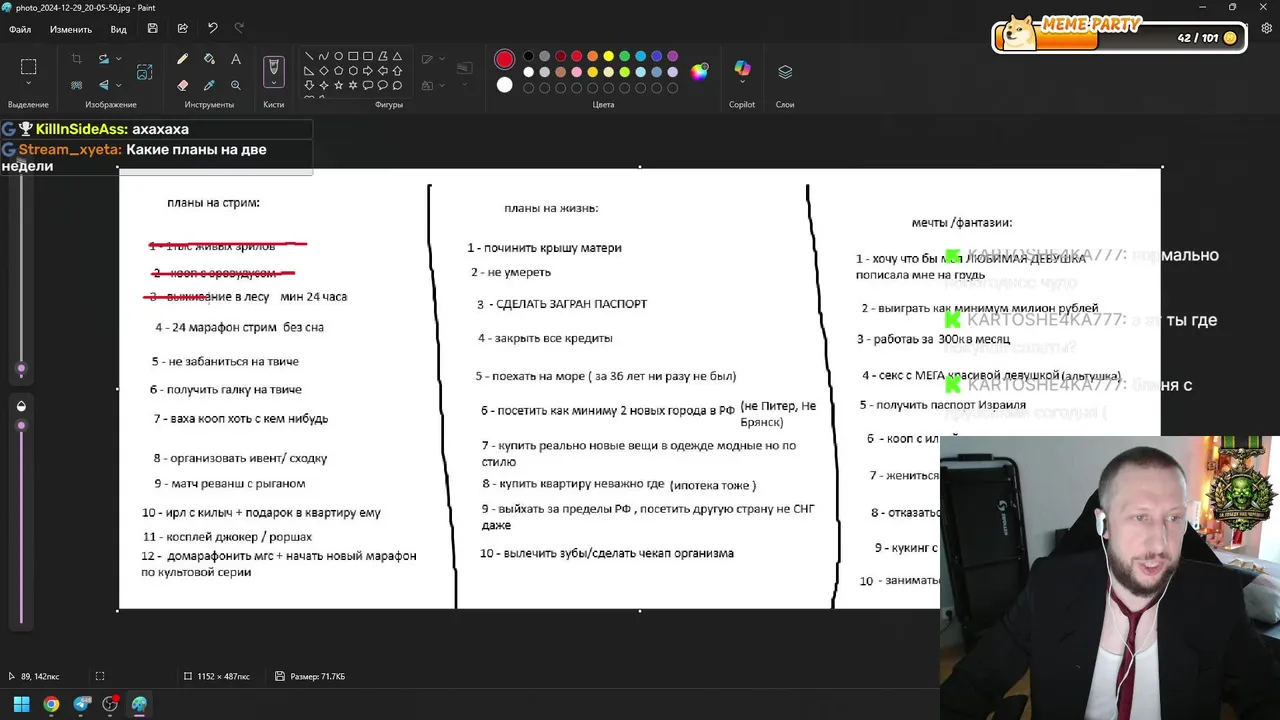Click canvas text "планы на жизнь:"
1280x720 pixels.
tap(551, 208)
